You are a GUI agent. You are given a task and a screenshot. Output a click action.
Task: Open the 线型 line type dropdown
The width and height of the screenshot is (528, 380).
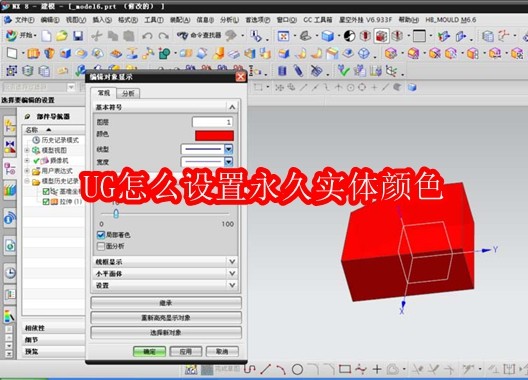click(229, 149)
